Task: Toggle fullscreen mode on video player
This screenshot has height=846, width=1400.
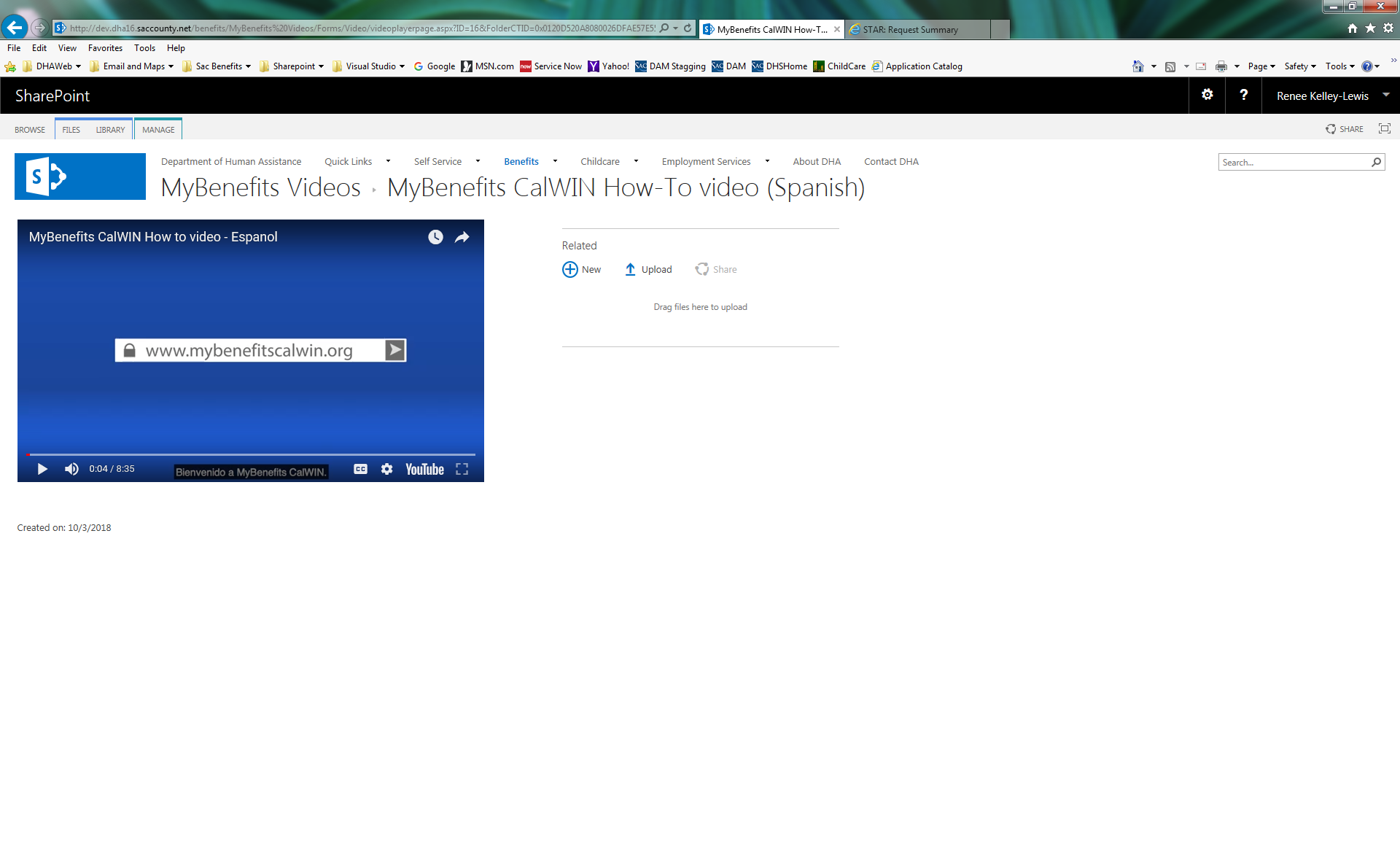Action: point(462,469)
